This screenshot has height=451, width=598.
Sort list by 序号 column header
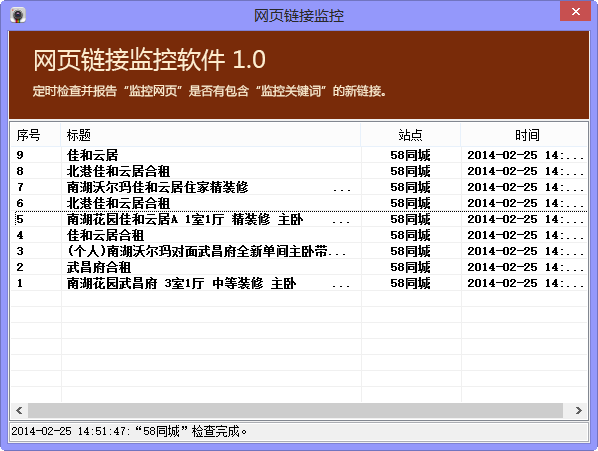35,135
